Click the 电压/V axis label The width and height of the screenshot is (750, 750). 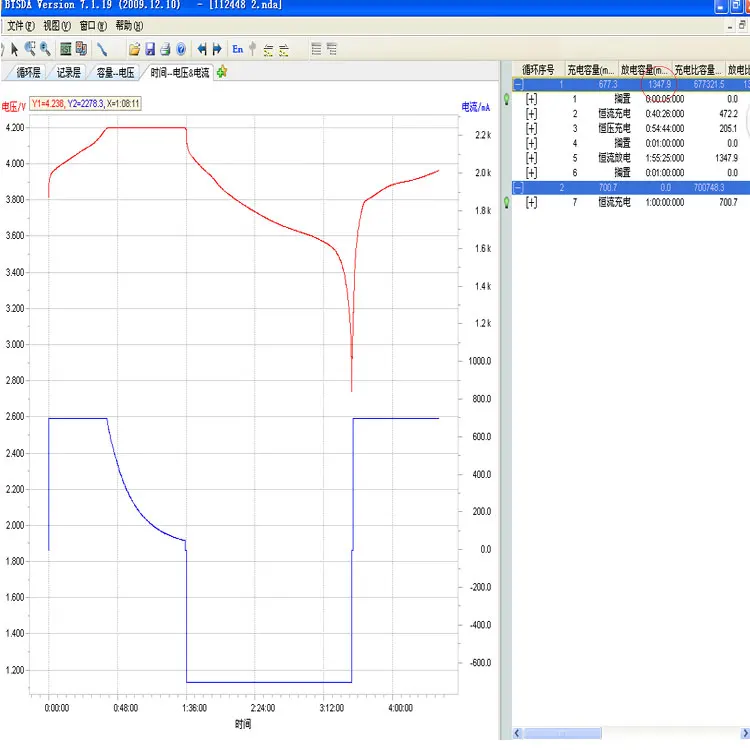[x=14, y=107]
